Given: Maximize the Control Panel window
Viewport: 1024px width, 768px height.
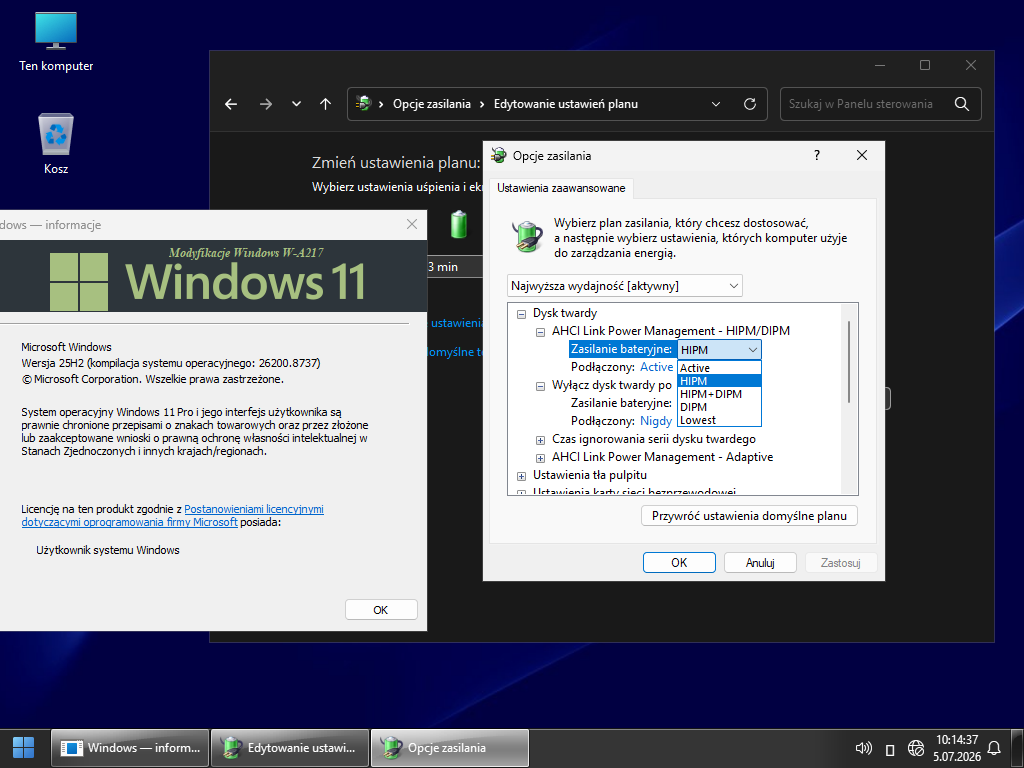Looking at the screenshot, I should pos(925,65).
